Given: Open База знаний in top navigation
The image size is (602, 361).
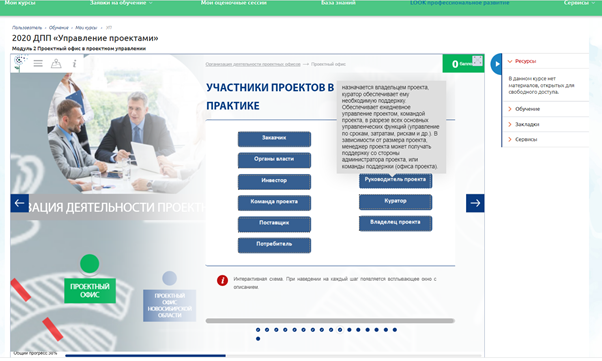Looking at the screenshot, I should (x=338, y=3).
